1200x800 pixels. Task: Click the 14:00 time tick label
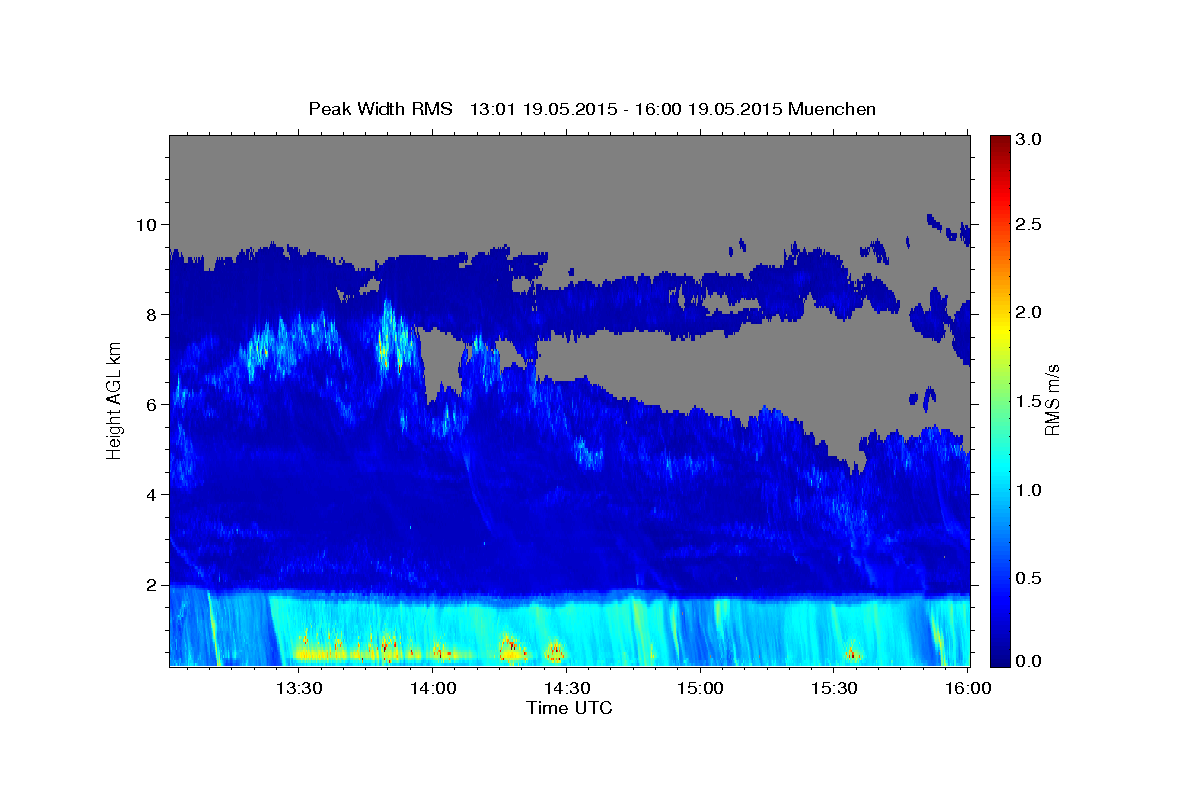pyautogui.click(x=433, y=689)
